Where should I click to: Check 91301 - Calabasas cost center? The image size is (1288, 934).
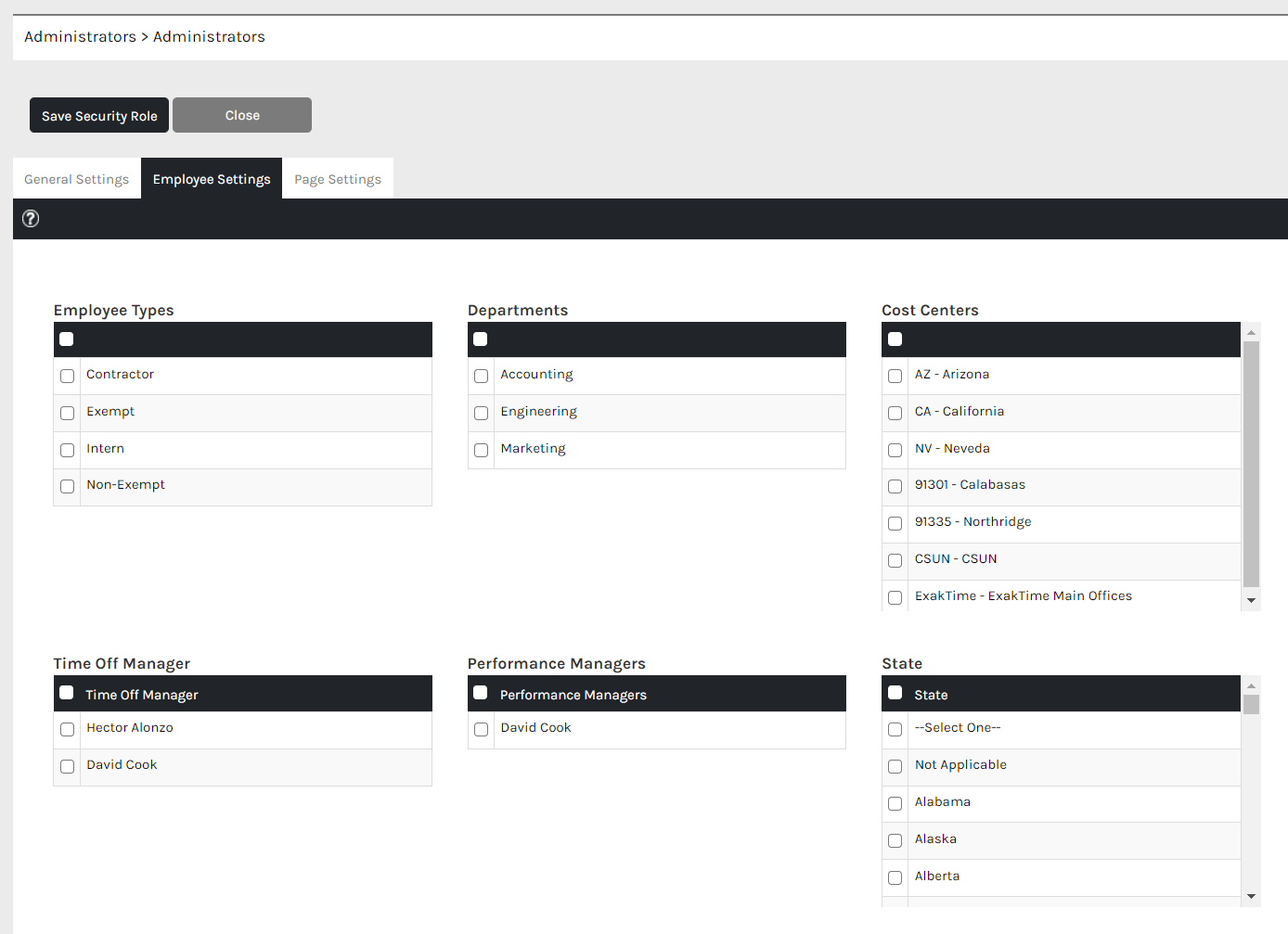click(895, 486)
